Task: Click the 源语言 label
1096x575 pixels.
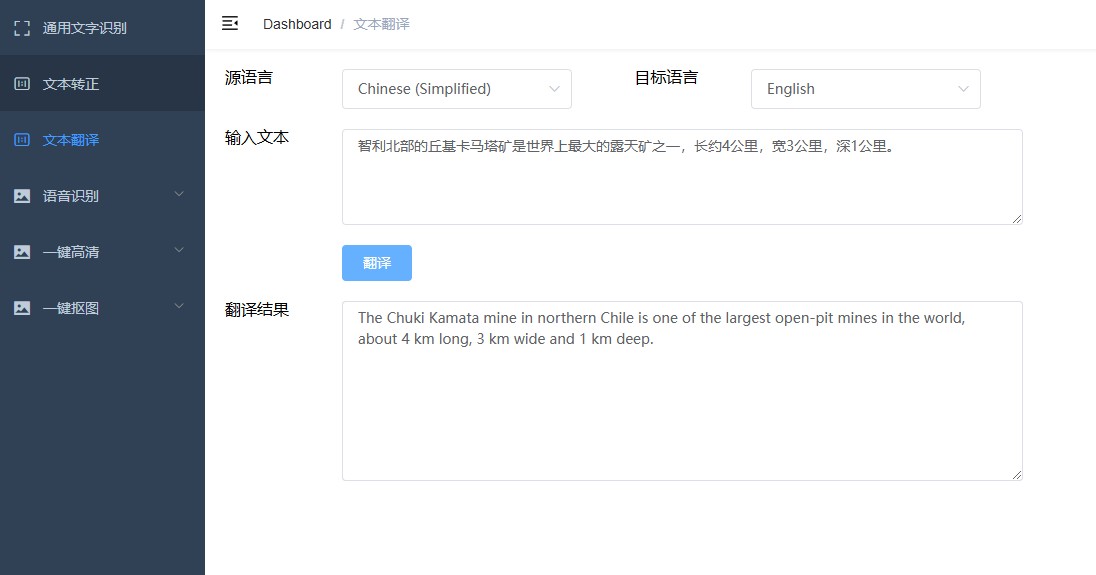Action: pyautogui.click(x=248, y=78)
